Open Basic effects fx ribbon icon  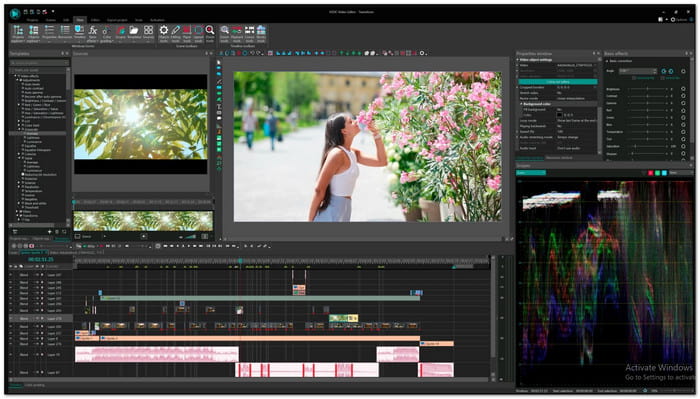point(92,33)
